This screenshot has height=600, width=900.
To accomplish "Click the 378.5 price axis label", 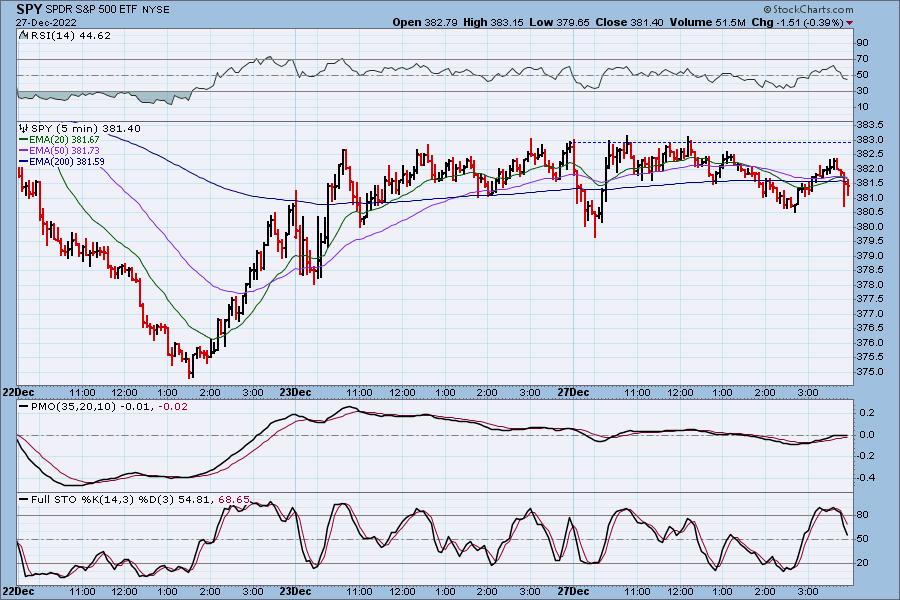I will (x=870, y=270).
